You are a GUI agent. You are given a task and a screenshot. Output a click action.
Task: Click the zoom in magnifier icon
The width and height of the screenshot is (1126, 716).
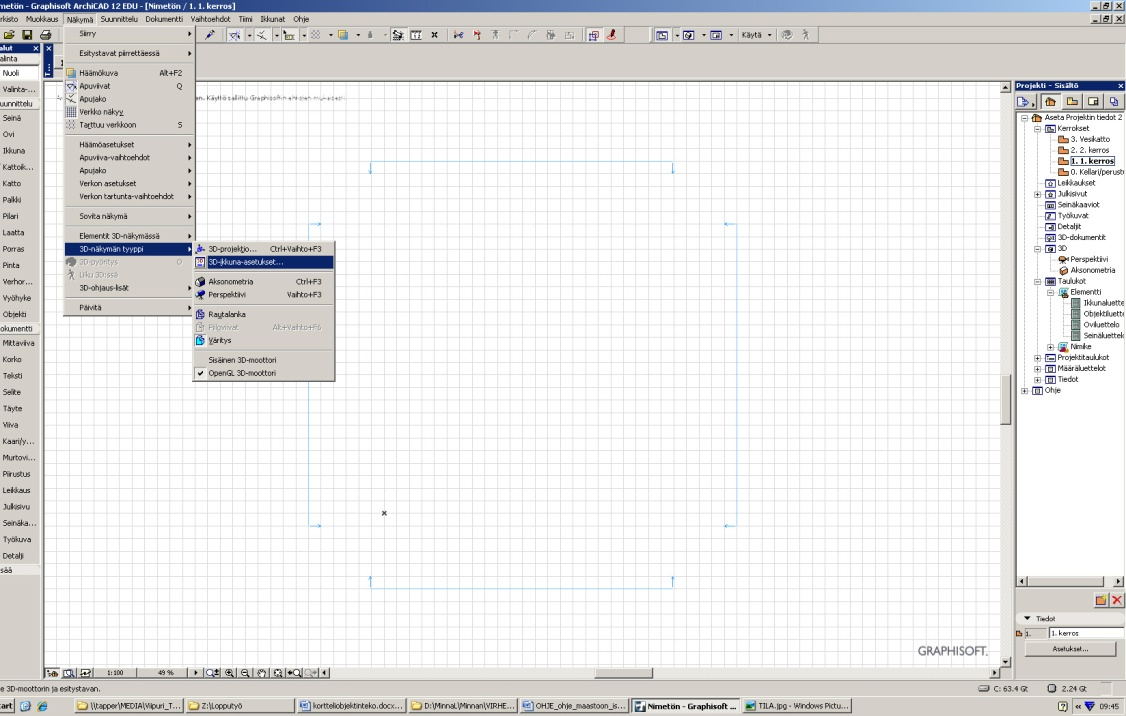[x=230, y=673]
